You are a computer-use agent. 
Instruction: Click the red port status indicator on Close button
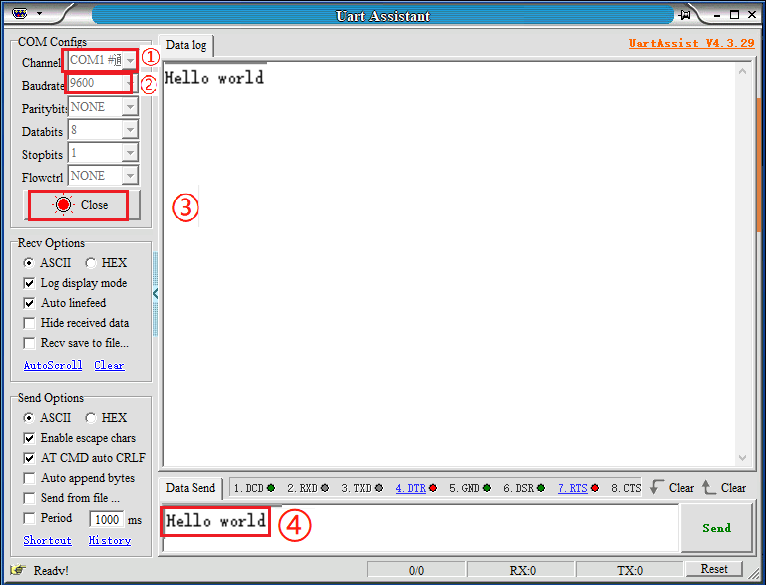(64, 205)
